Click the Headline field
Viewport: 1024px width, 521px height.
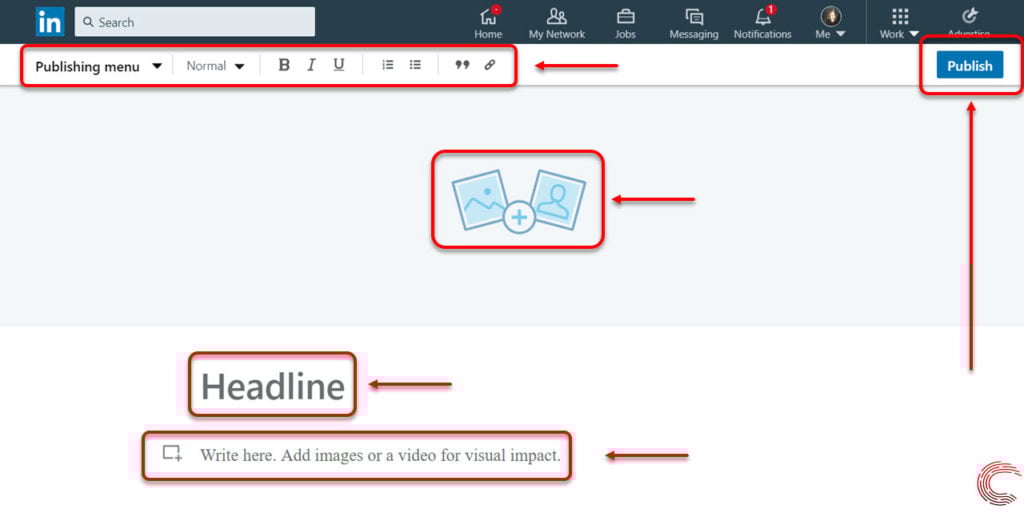[x=272, y=386]
